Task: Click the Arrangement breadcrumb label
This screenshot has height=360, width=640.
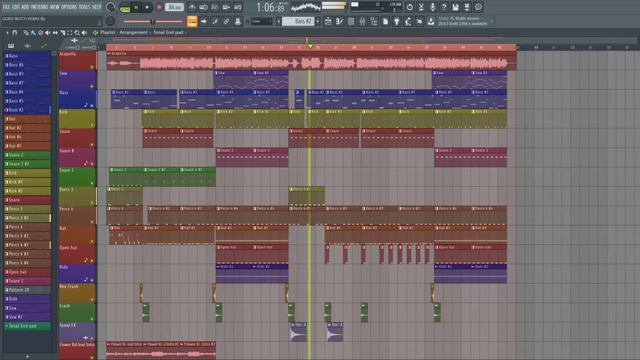Action: pos(133,32)
